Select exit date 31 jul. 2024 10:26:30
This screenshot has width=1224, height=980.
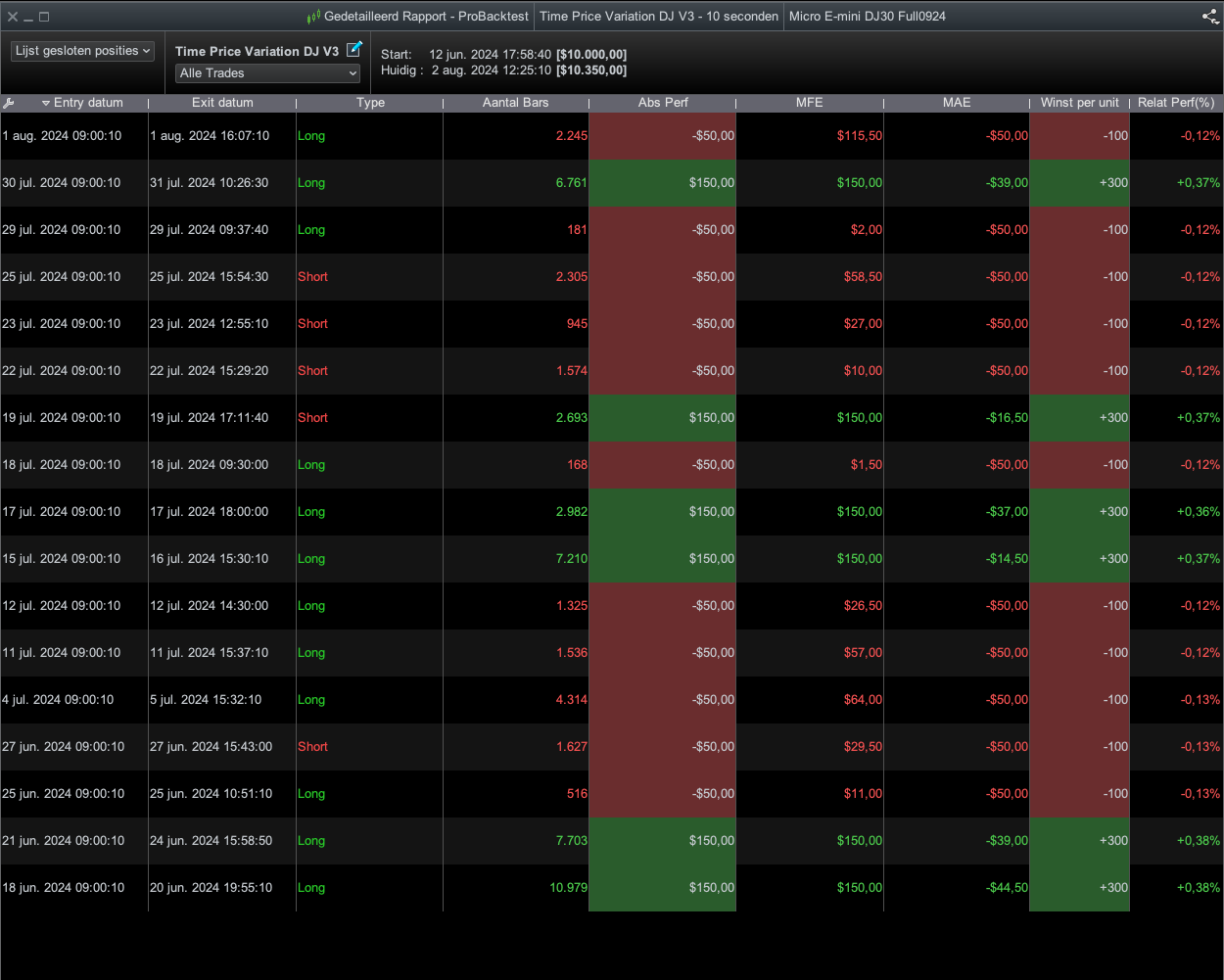tap(209, 183)
